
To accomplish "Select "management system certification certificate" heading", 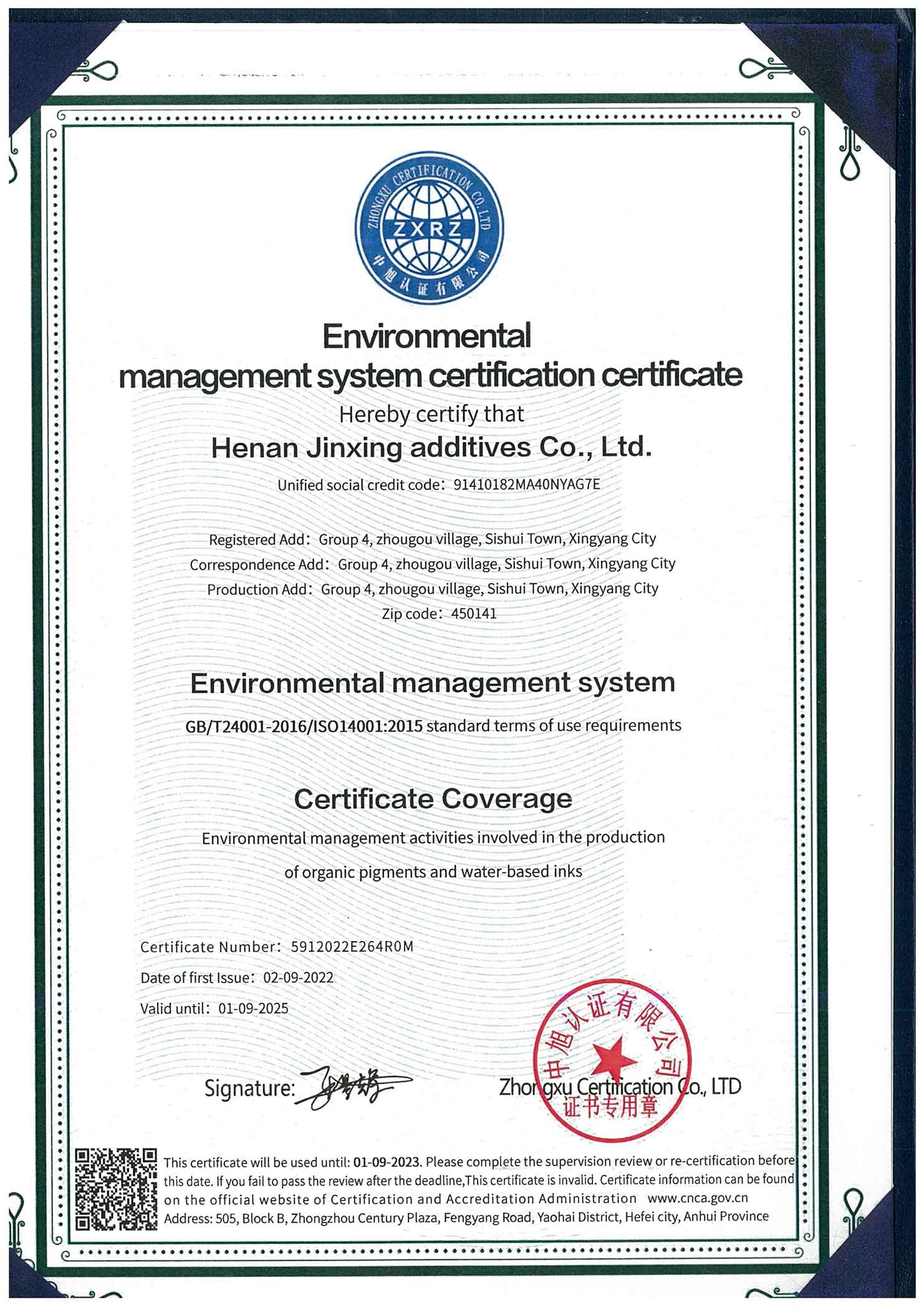I will tap(431, 376).
